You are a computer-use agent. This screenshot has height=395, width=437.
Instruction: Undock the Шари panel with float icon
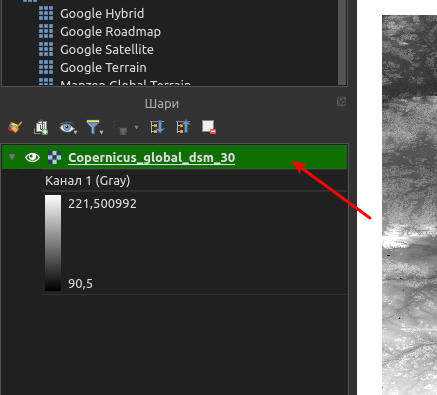point(341,102)
